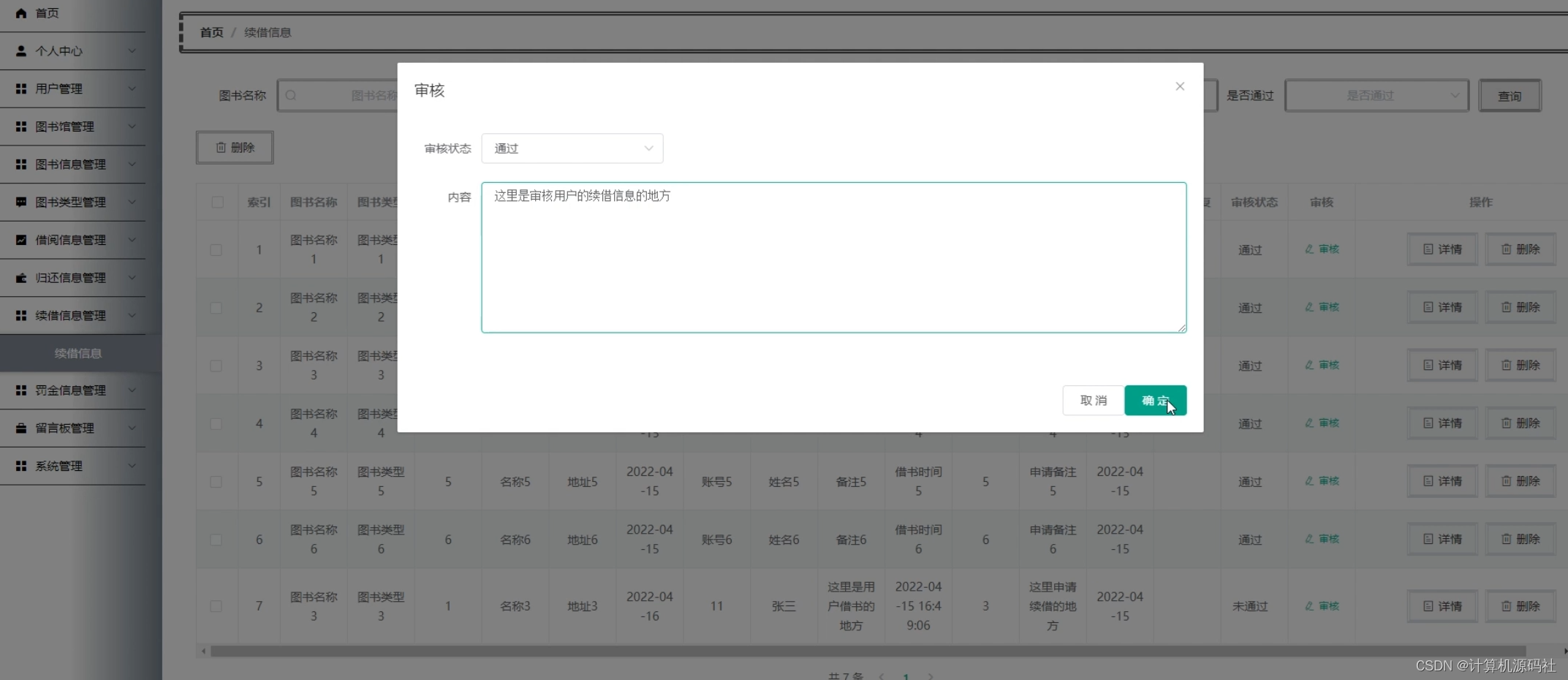1568x680 pixels.
Task: Check the checkbox for row 7
Action: [216, 606]
